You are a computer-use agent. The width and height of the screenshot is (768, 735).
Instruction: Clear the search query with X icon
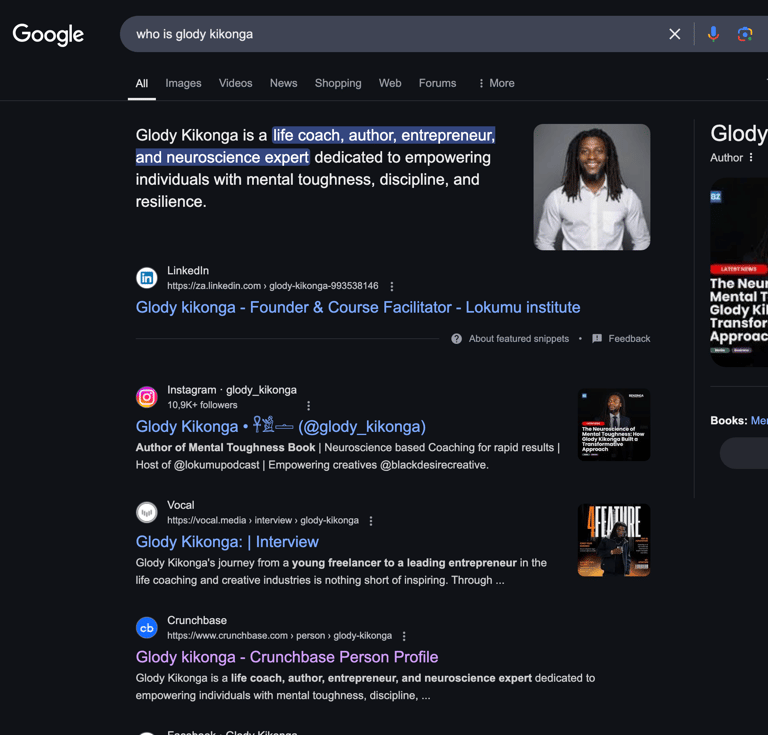tap(674, 34)
